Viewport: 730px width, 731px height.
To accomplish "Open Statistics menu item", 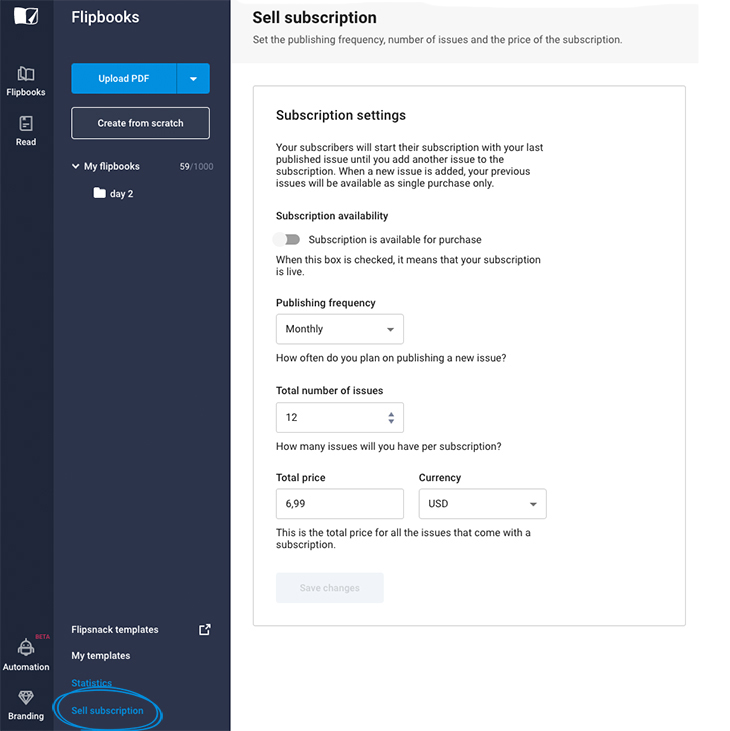I will tap(91, 683).
